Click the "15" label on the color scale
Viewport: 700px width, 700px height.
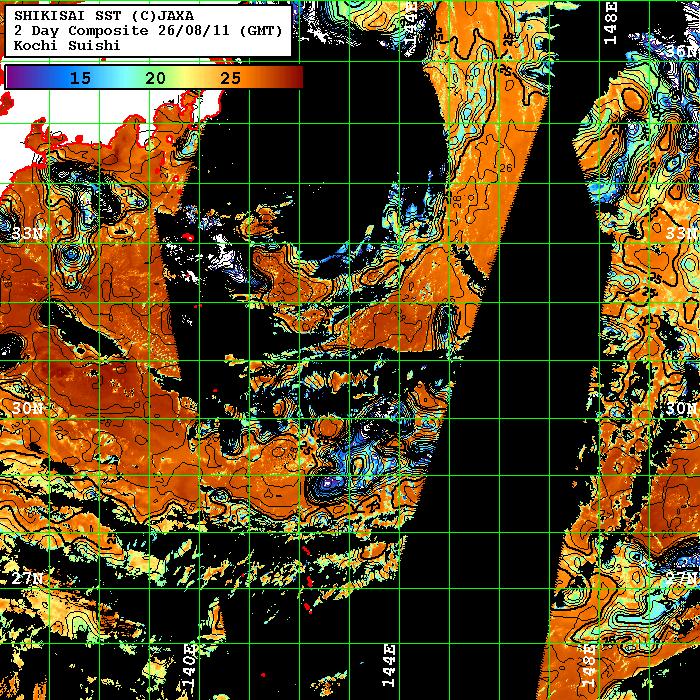tap(80, 78)
